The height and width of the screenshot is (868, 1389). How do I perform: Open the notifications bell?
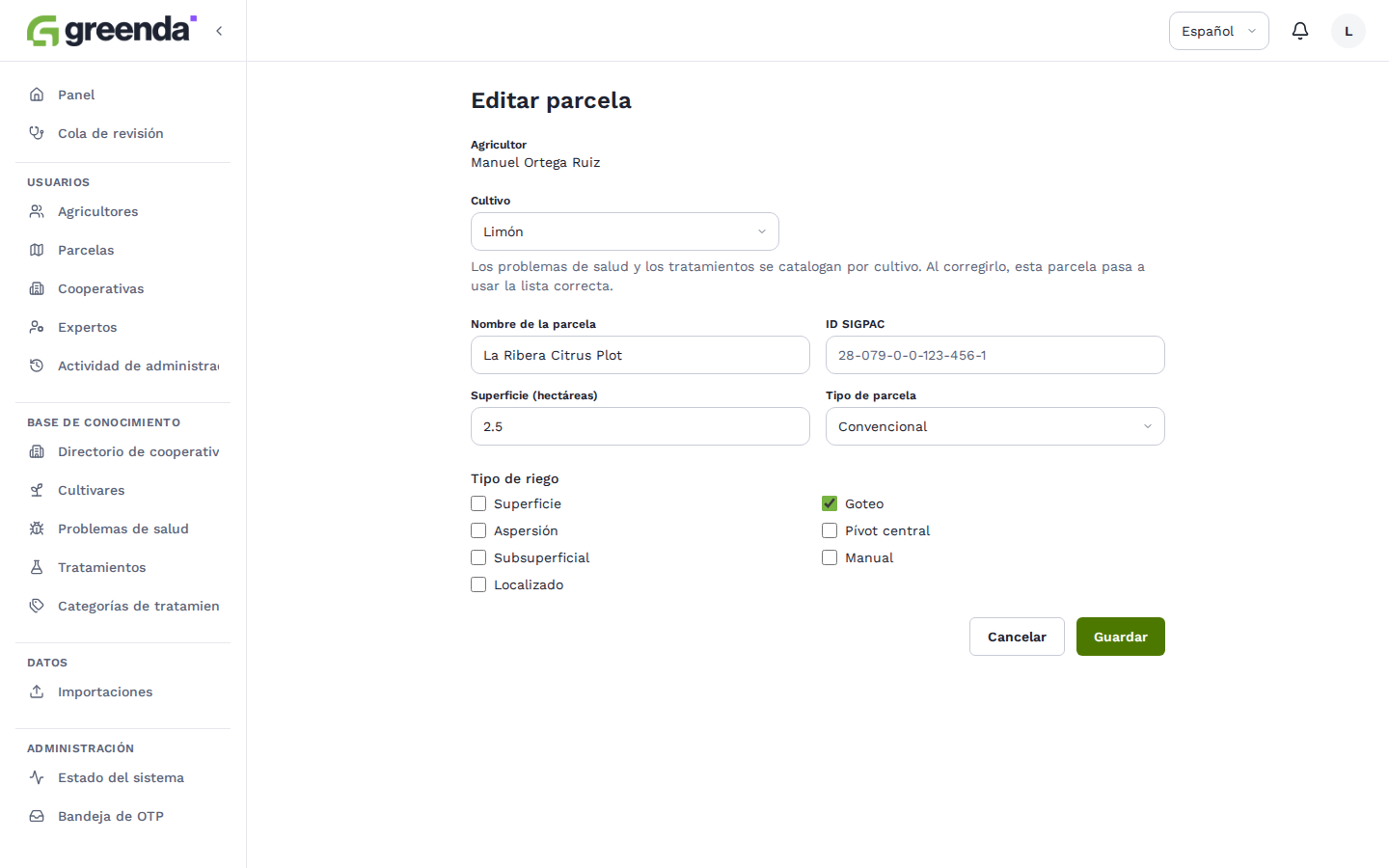(1300, 31)
